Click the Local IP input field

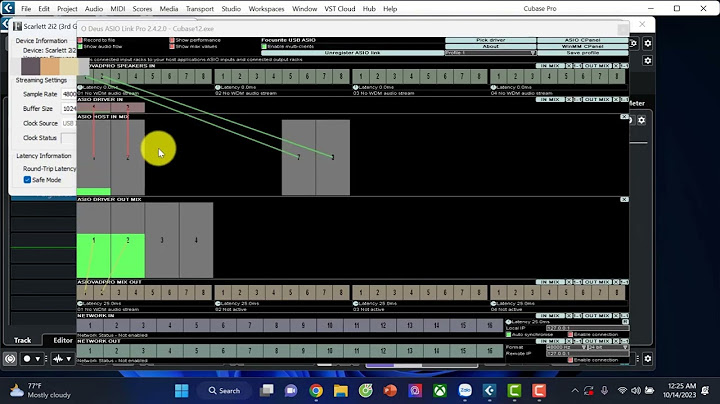tap(587, 328)
